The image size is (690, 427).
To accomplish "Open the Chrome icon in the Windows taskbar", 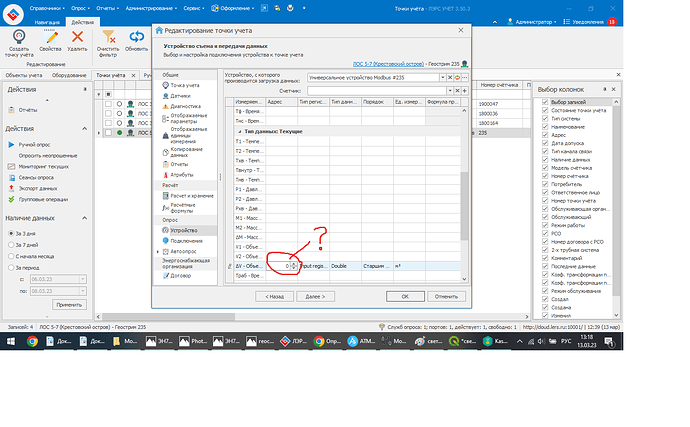I will 32,341.
